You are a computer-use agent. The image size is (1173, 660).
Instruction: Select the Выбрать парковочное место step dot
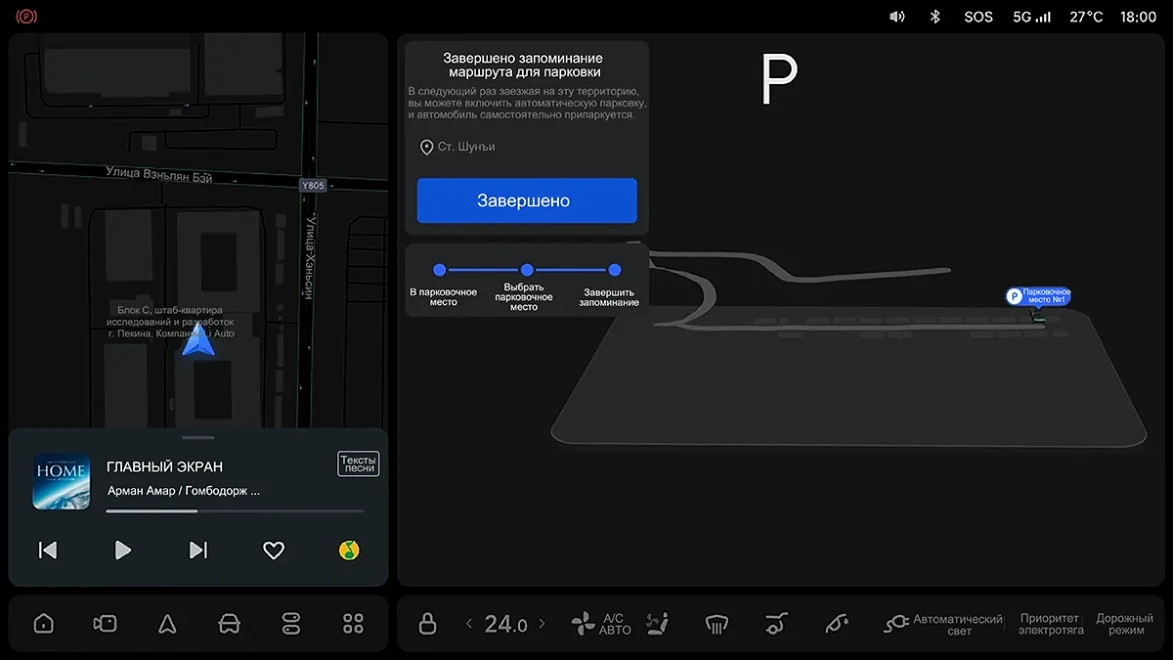point(527,269)
